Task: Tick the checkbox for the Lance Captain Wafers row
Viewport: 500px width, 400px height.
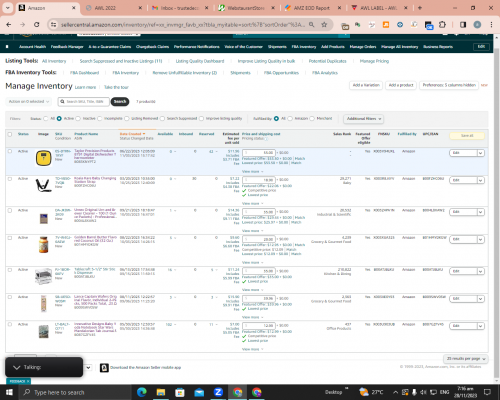Action: (x=10, y=297)
